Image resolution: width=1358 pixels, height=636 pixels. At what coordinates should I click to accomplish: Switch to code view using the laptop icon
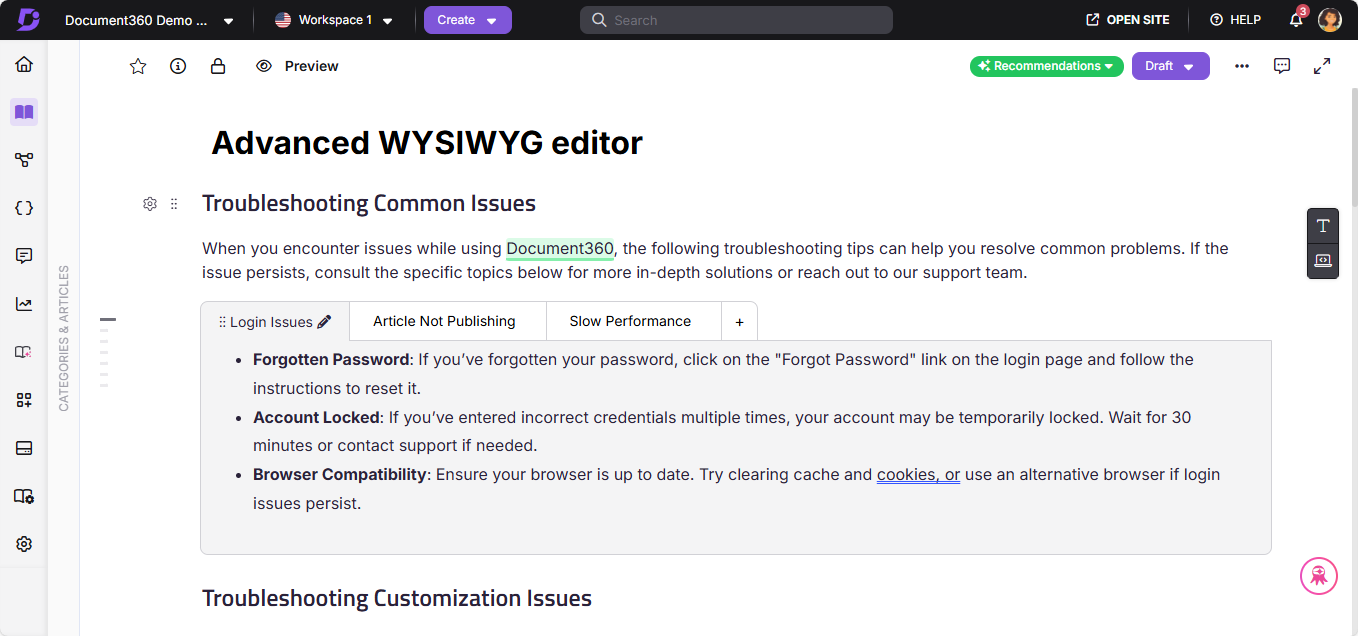point(1322,261)
